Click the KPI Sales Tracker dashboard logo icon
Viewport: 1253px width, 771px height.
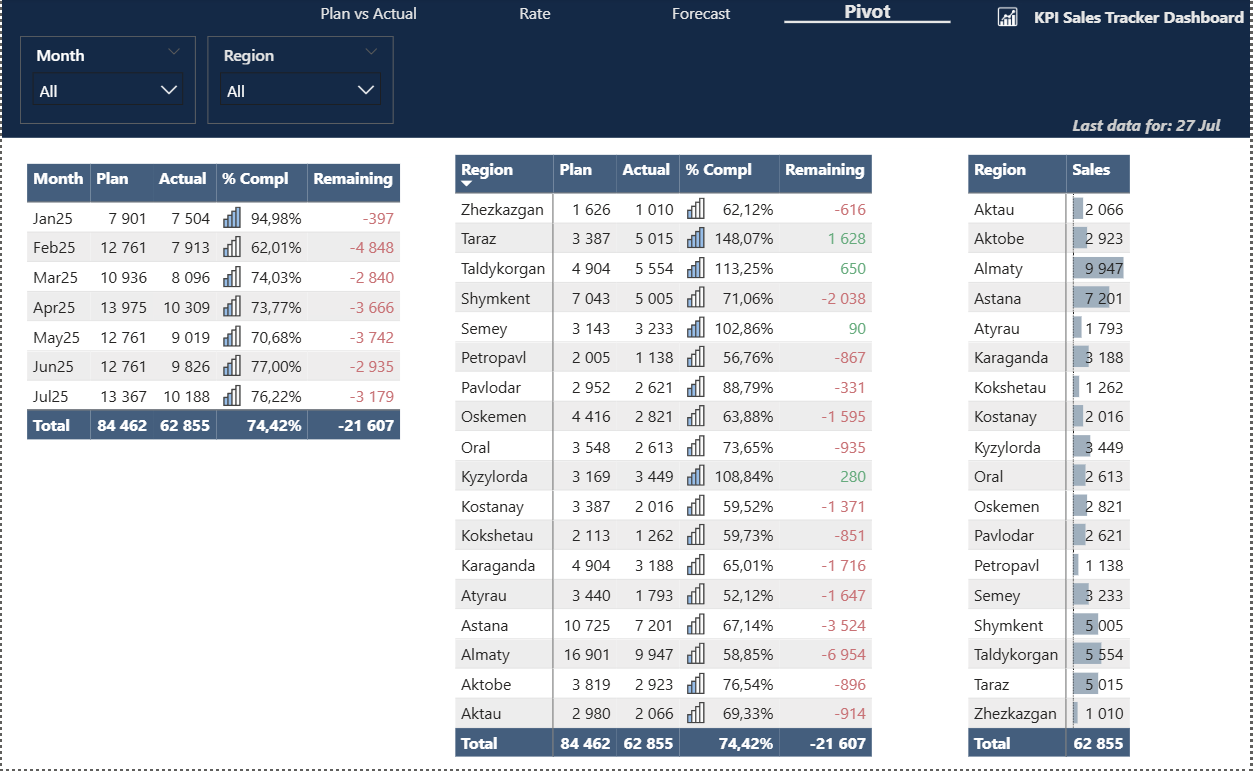1007,17
